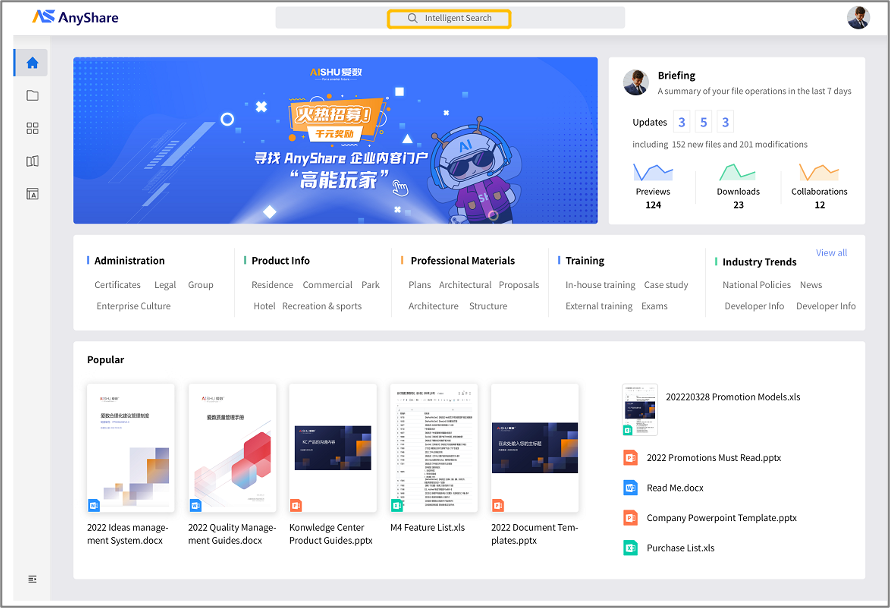Click the Intelligent Search field

tap(449, 18)
